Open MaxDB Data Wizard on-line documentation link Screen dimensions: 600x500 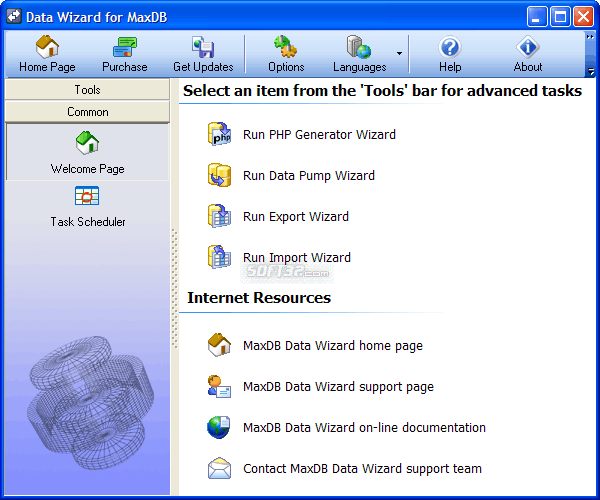pos(364,427)
